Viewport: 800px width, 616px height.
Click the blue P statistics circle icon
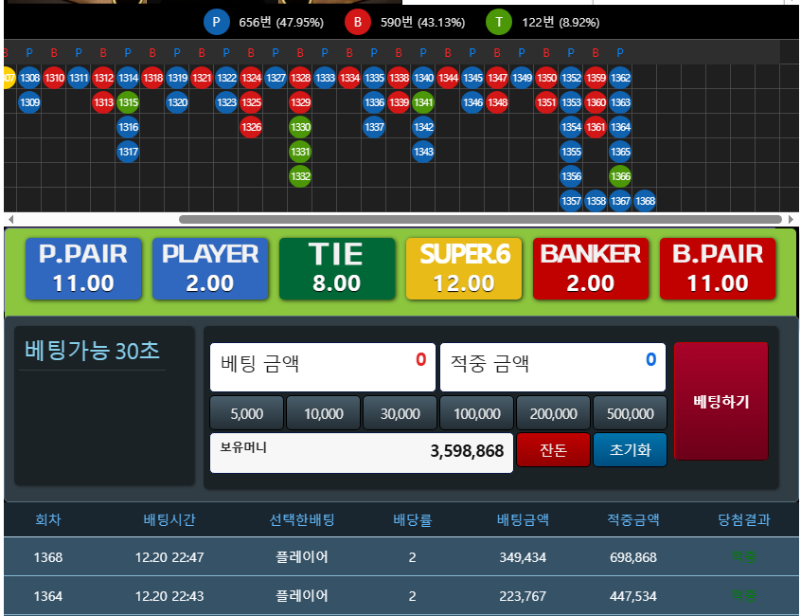tap(217, 22)
